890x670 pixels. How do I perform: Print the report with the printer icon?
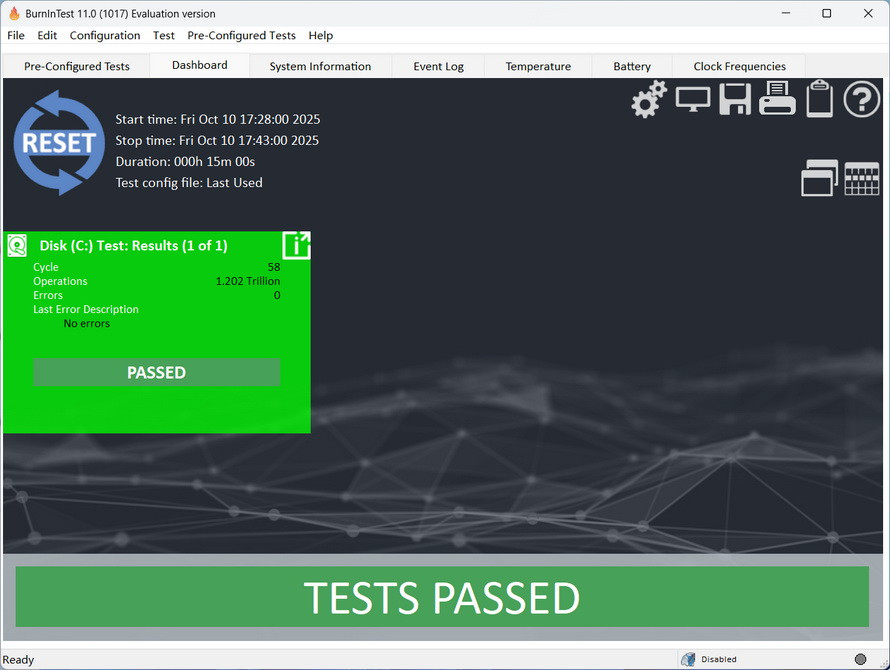point(777,99)
